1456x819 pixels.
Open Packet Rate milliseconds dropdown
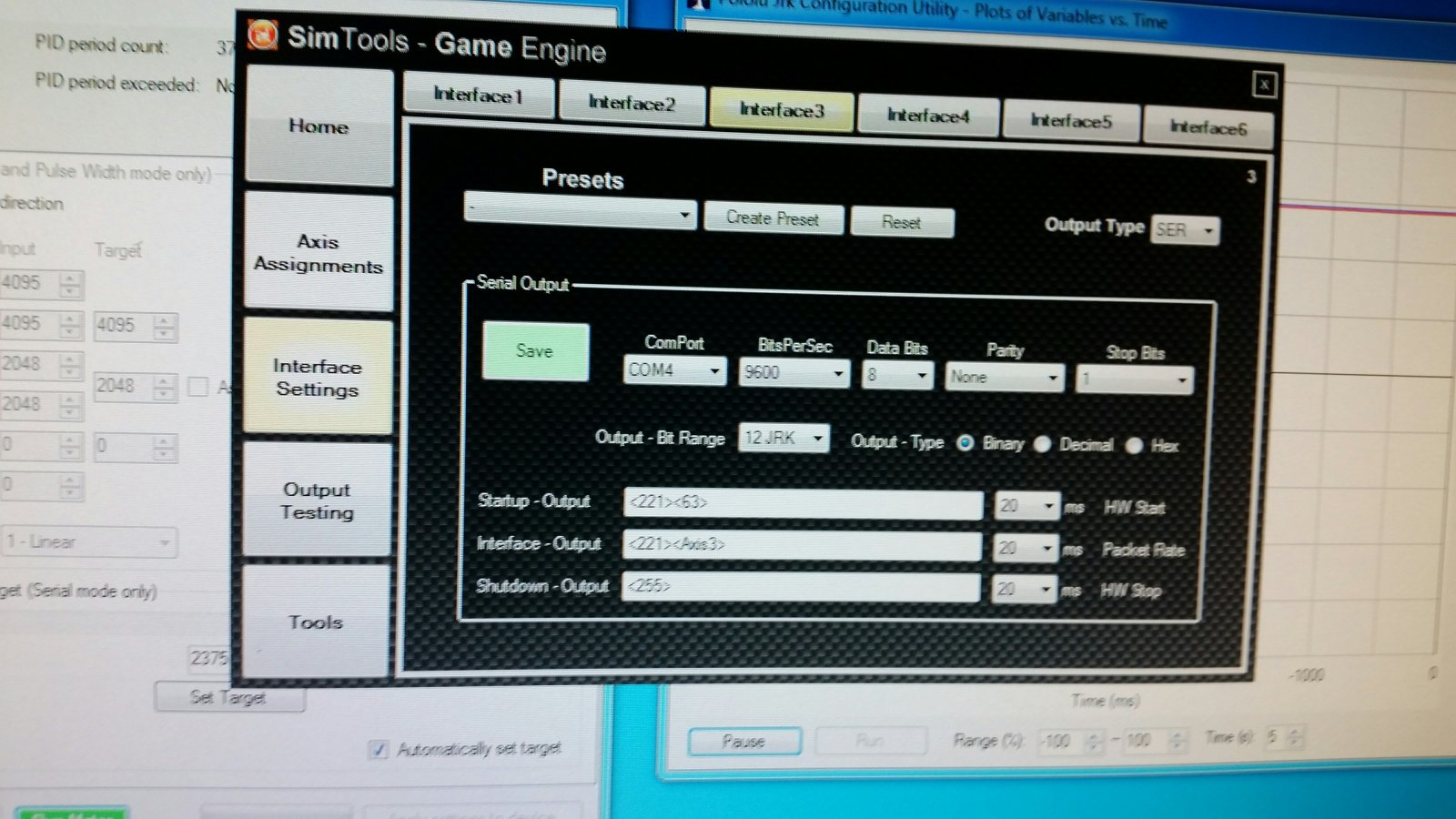point(1026,548)
